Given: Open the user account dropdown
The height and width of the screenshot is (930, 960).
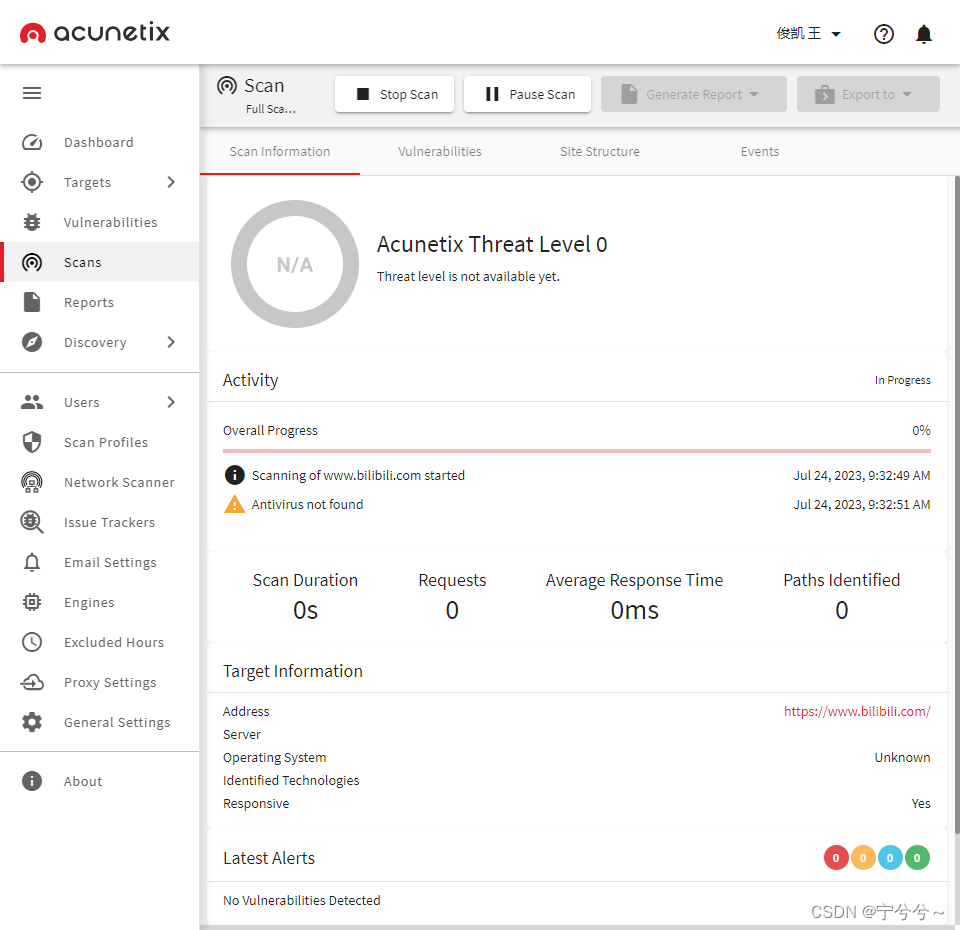Looking at the screenshot, I should tap(808, 34).
